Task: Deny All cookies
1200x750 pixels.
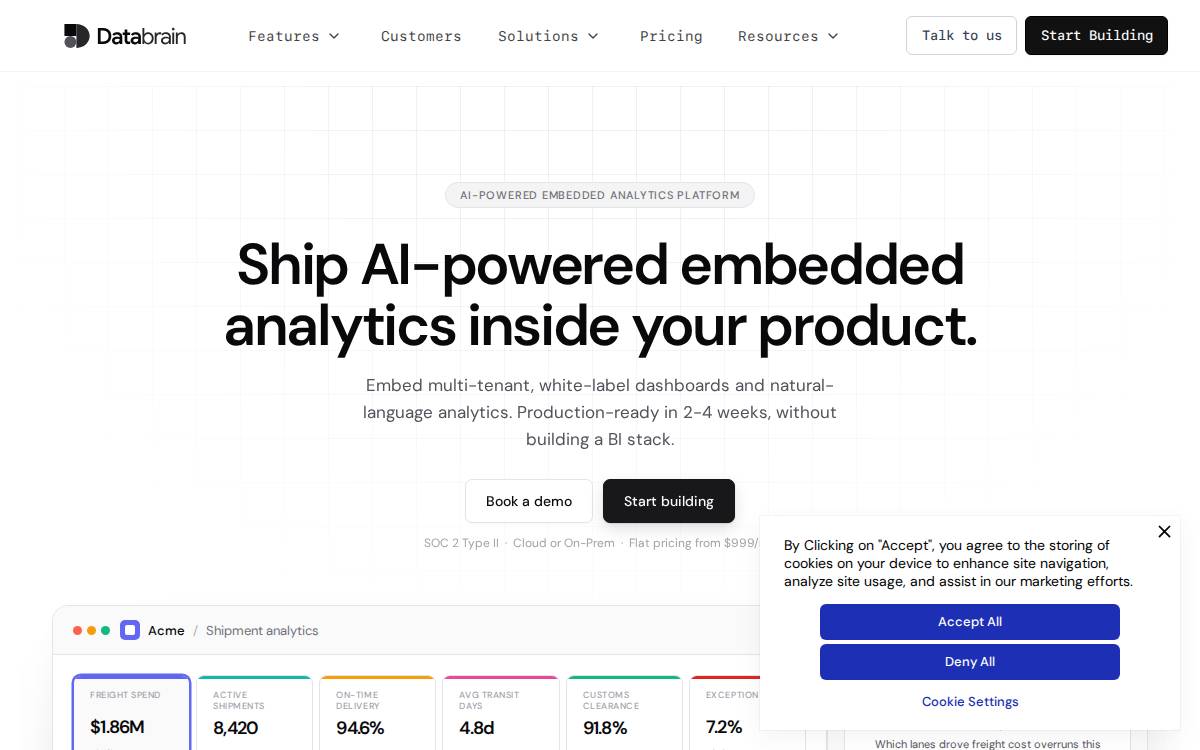Action: tap(970, 662)
